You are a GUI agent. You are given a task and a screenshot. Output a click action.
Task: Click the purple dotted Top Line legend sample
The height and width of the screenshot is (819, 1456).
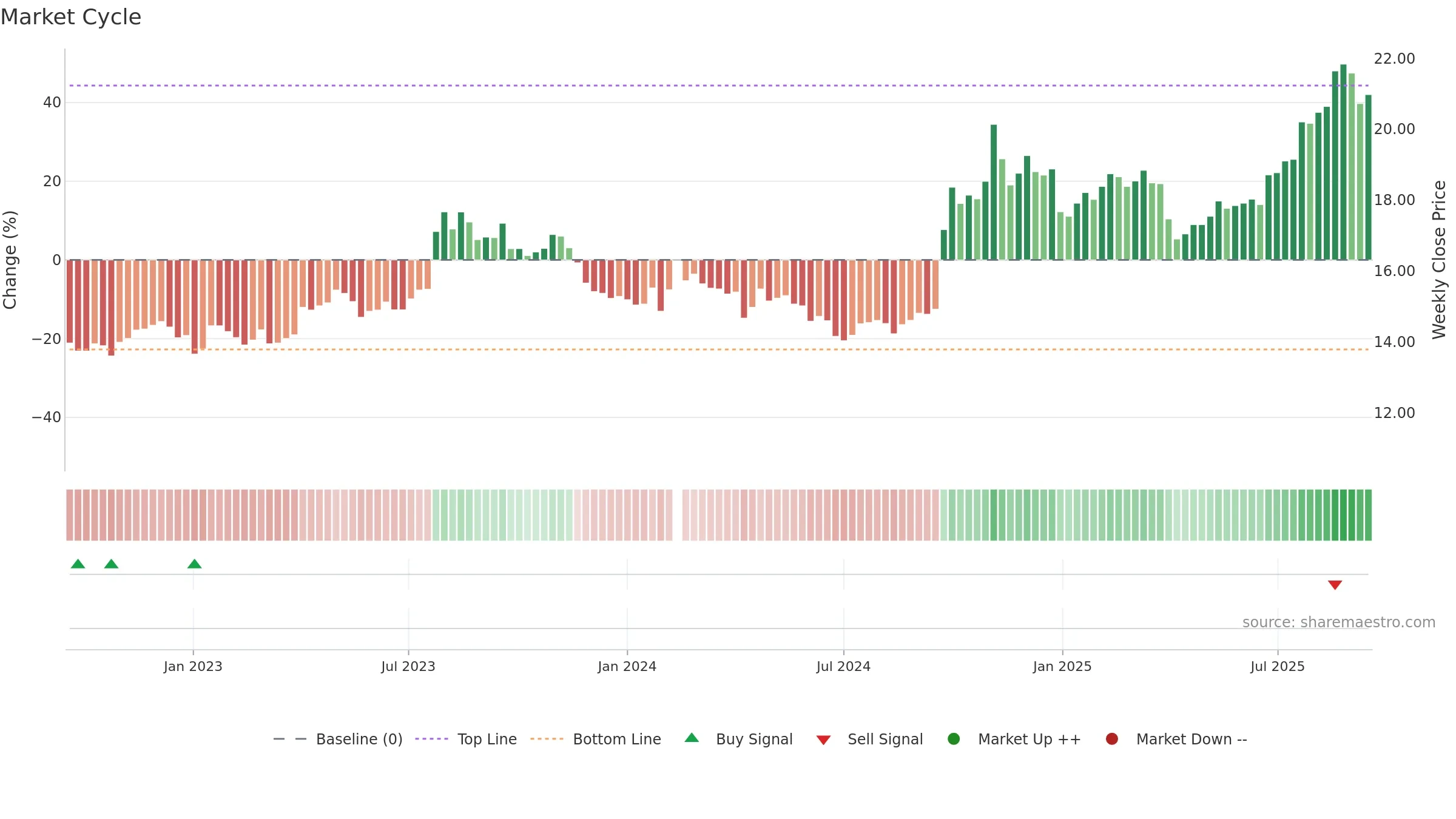point(431,739)
